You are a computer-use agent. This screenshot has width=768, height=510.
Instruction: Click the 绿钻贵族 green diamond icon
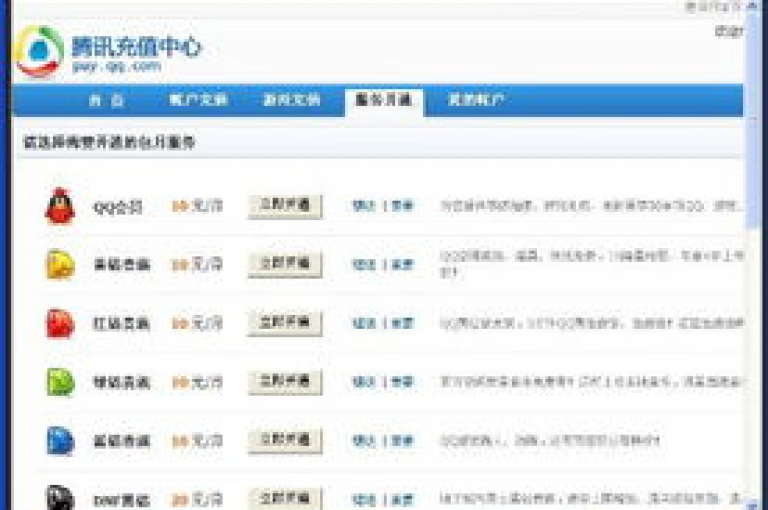[60, 382]
